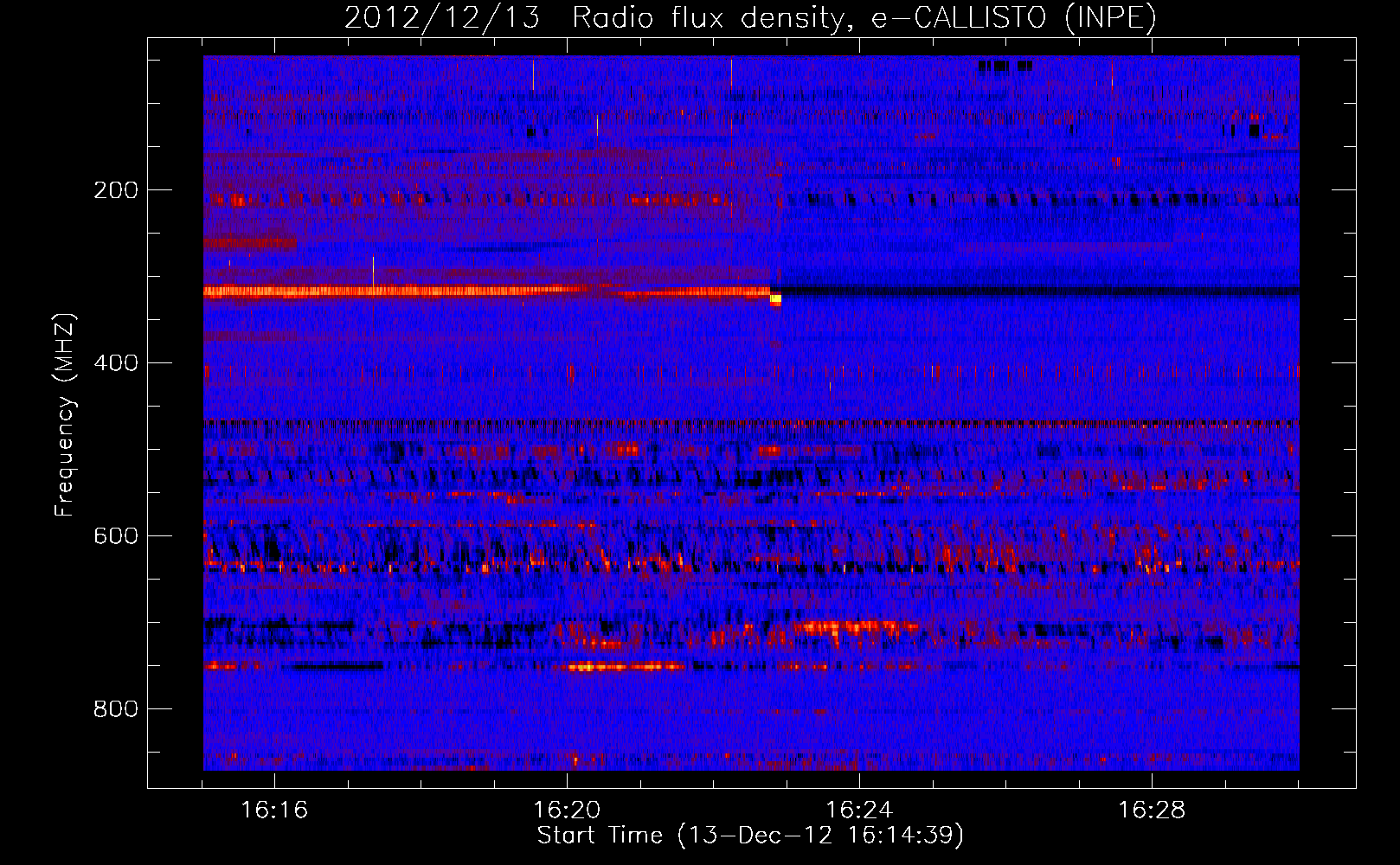Image resolution: width=1400 pixels, height=865 pixels.
Task: Click the 'Start Time (13-Dec-12 16:14:39)' label
Action: (x=750, y=836)
